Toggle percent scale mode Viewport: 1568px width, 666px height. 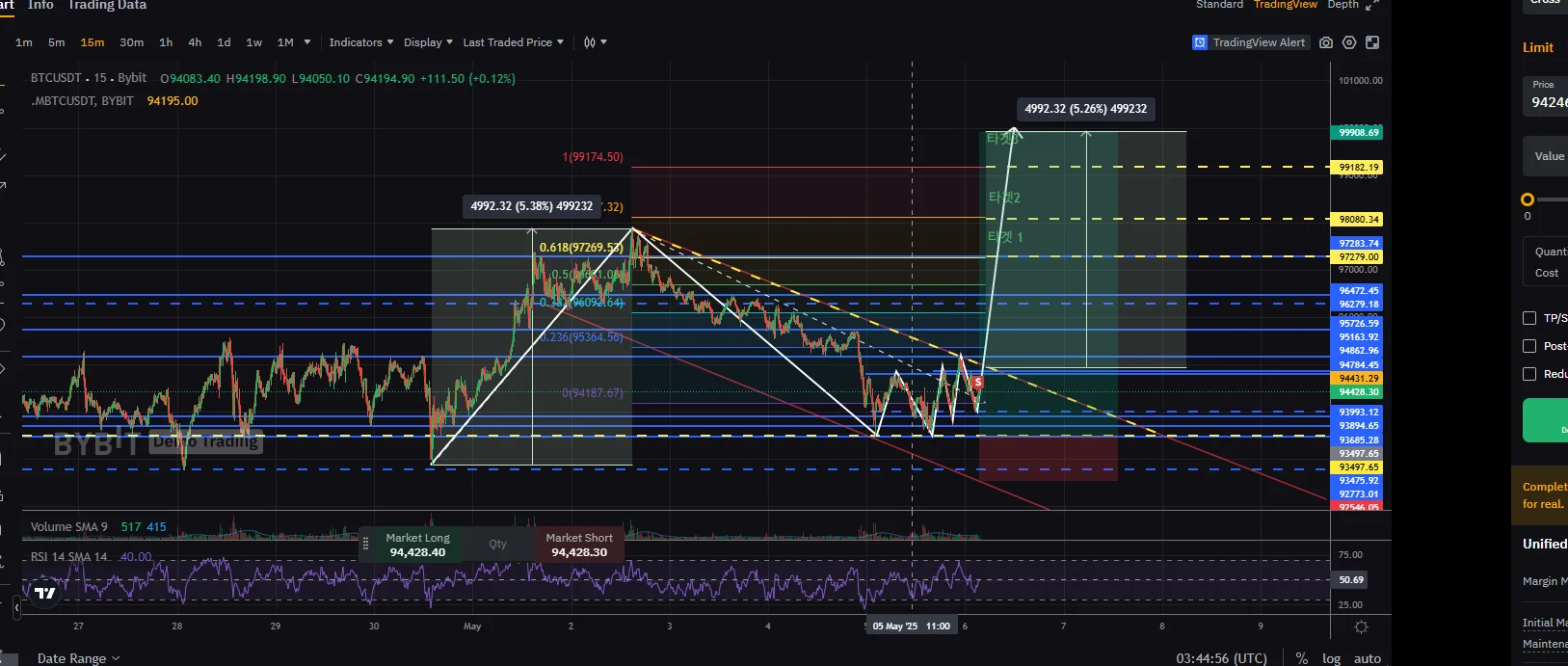pos(1302,658)
